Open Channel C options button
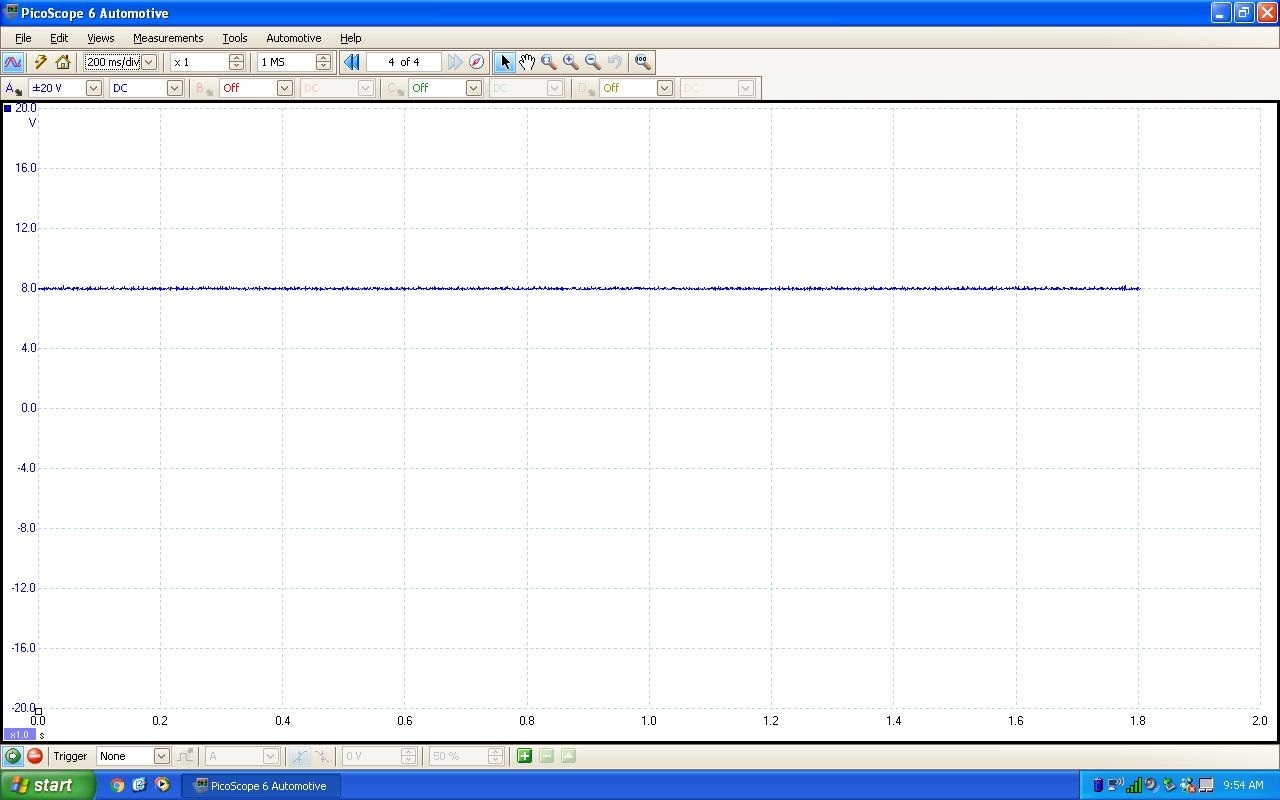The height and width of the screenshot is (800, 1280). tap(395, 88)
